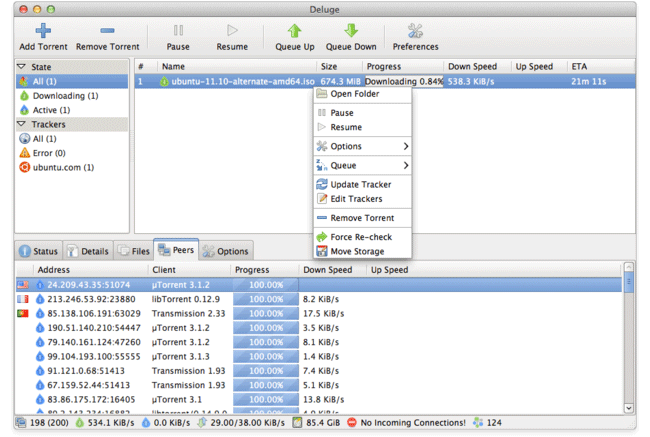The image size is (650, 437).
Task: Click upload speed icon showing 0.0 KiB/s
Action: coord(146,422)
